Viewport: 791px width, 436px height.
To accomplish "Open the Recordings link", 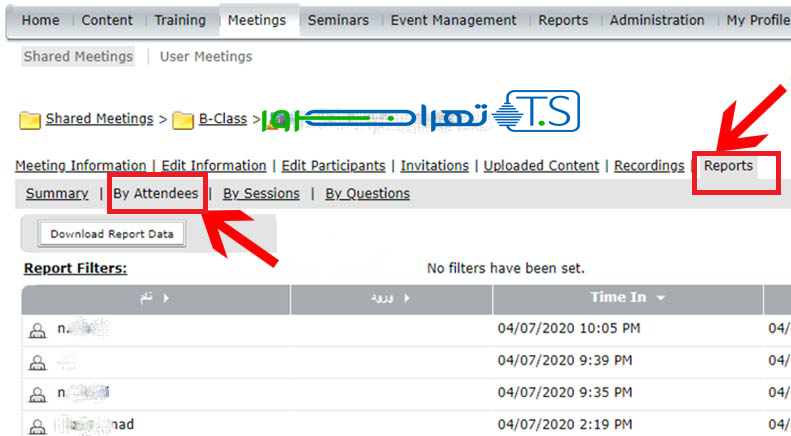I will [x=648, y=166].
